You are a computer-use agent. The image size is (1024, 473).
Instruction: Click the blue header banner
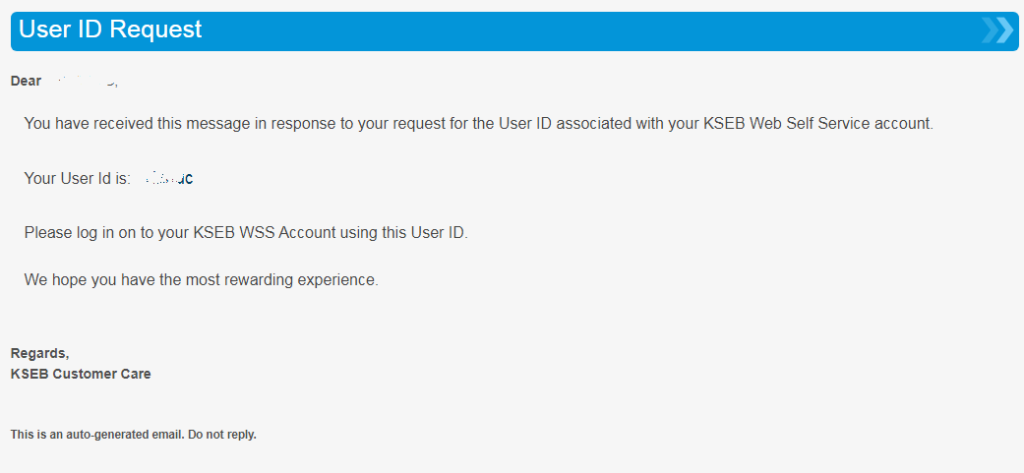(515, 31)
